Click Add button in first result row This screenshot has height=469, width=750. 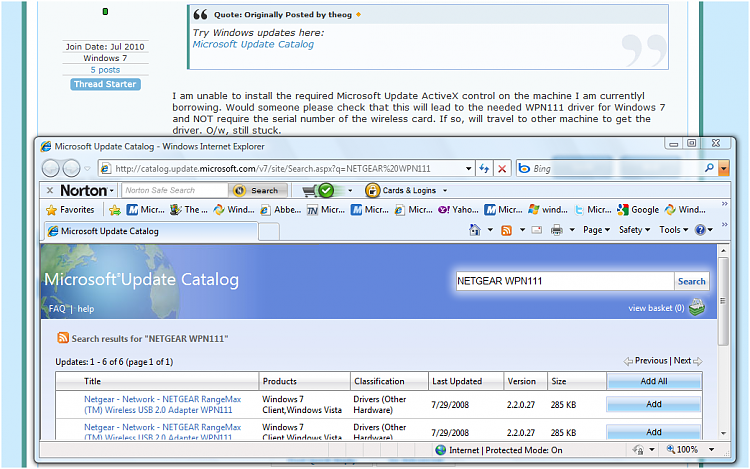tap(654, 404)
